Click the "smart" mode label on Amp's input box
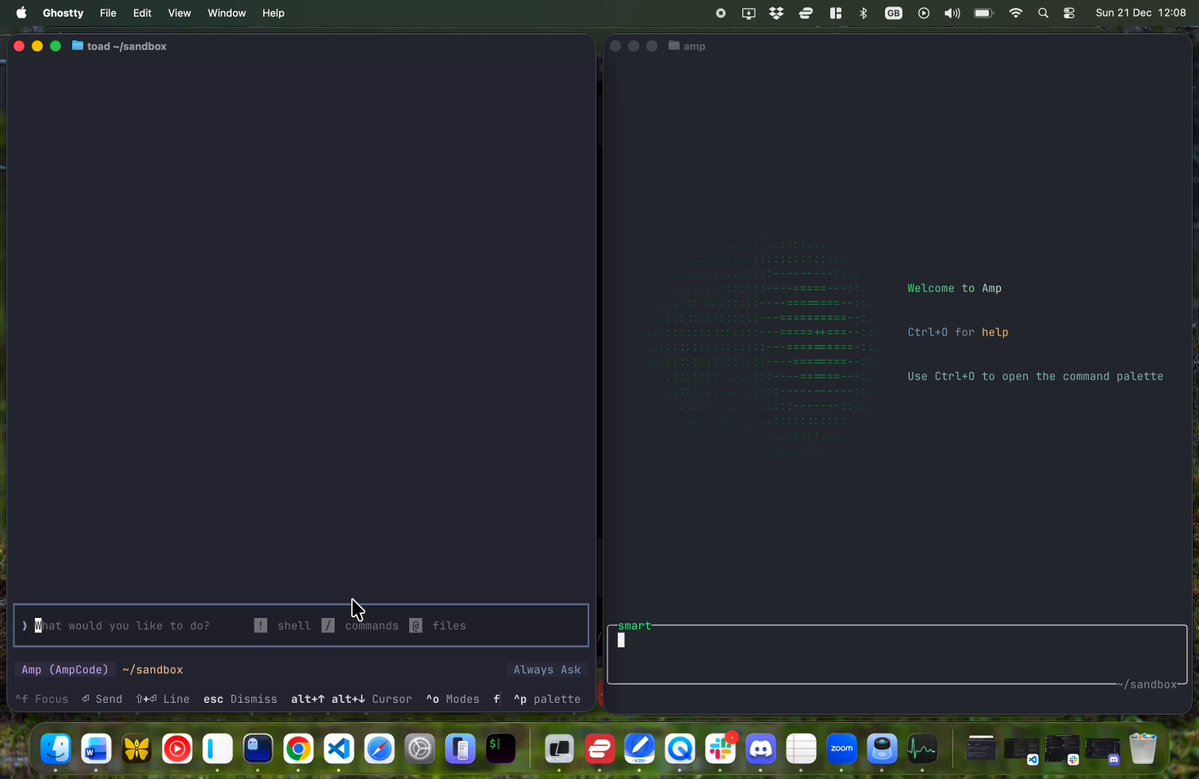1199x779 pixels. click(635, 625)
